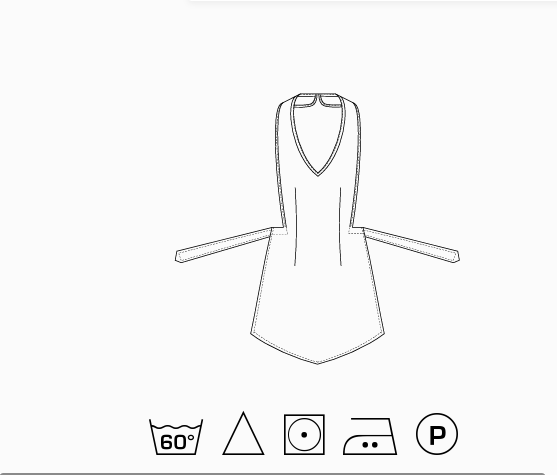557x475 pixels.
Task: Click the 60° machine wash symbol
Action: tap(176, 437)
